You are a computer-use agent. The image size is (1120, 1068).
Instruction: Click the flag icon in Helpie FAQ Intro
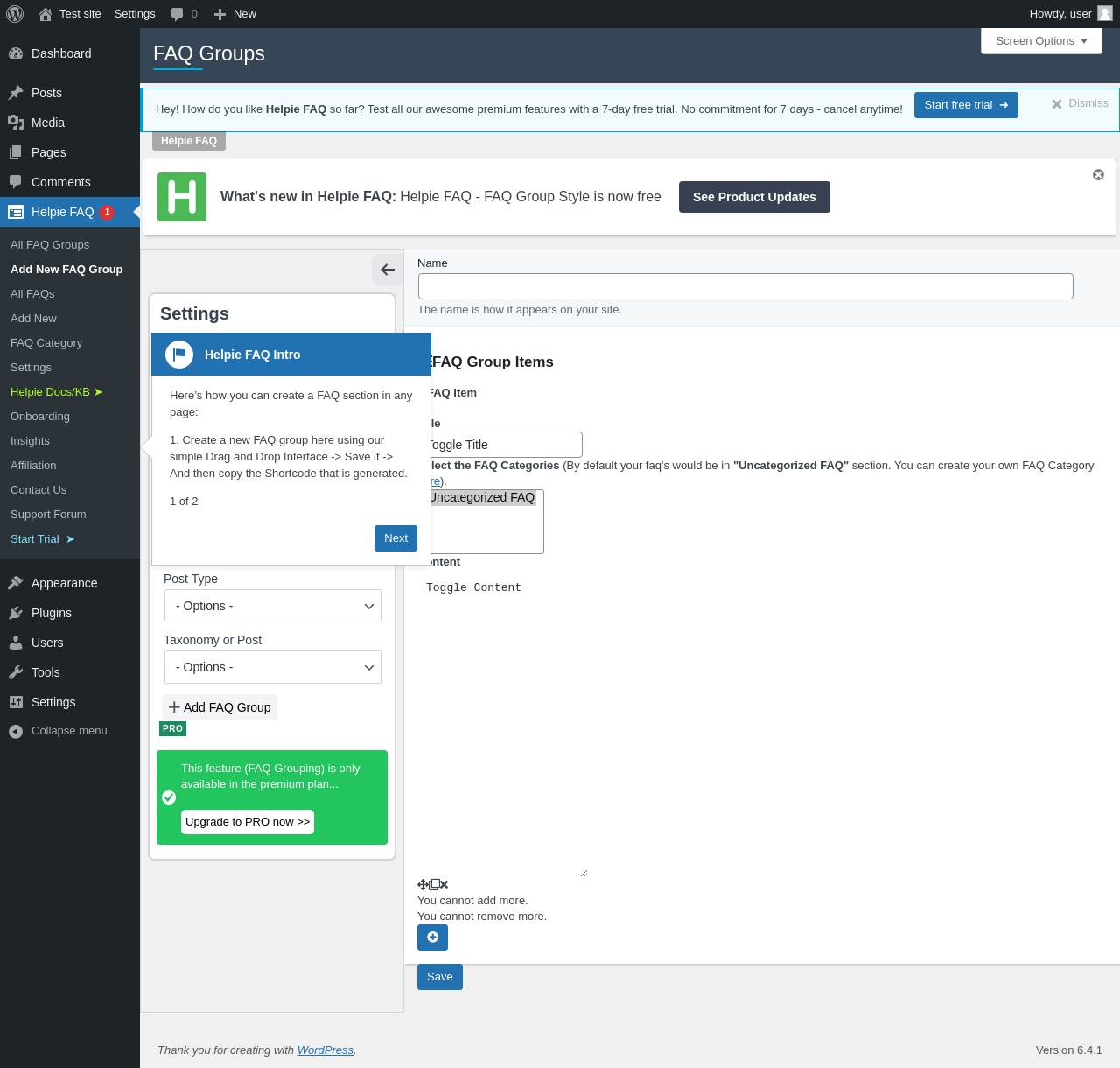click(x=179, y=355)
